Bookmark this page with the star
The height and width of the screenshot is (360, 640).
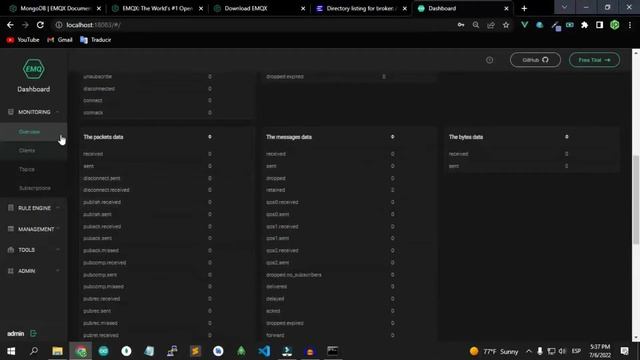coord(506,25)
